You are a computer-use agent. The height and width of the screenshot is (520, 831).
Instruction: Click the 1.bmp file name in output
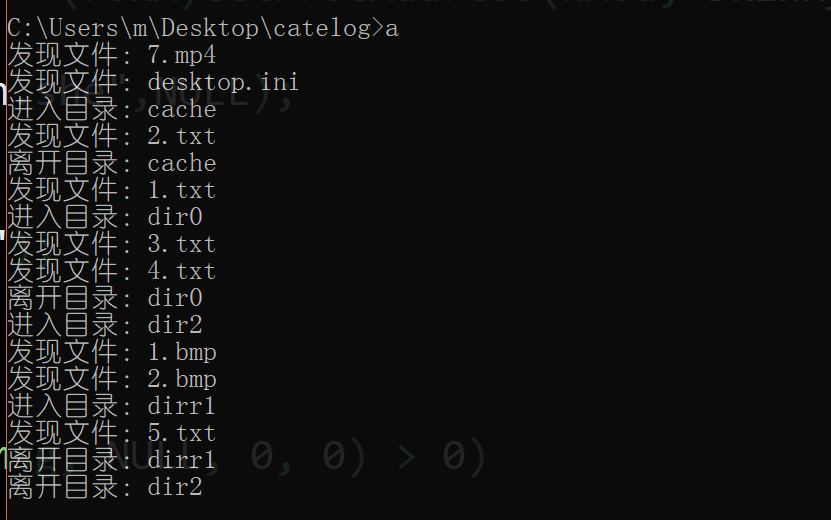pyautogui.click(x=181, y=352)
